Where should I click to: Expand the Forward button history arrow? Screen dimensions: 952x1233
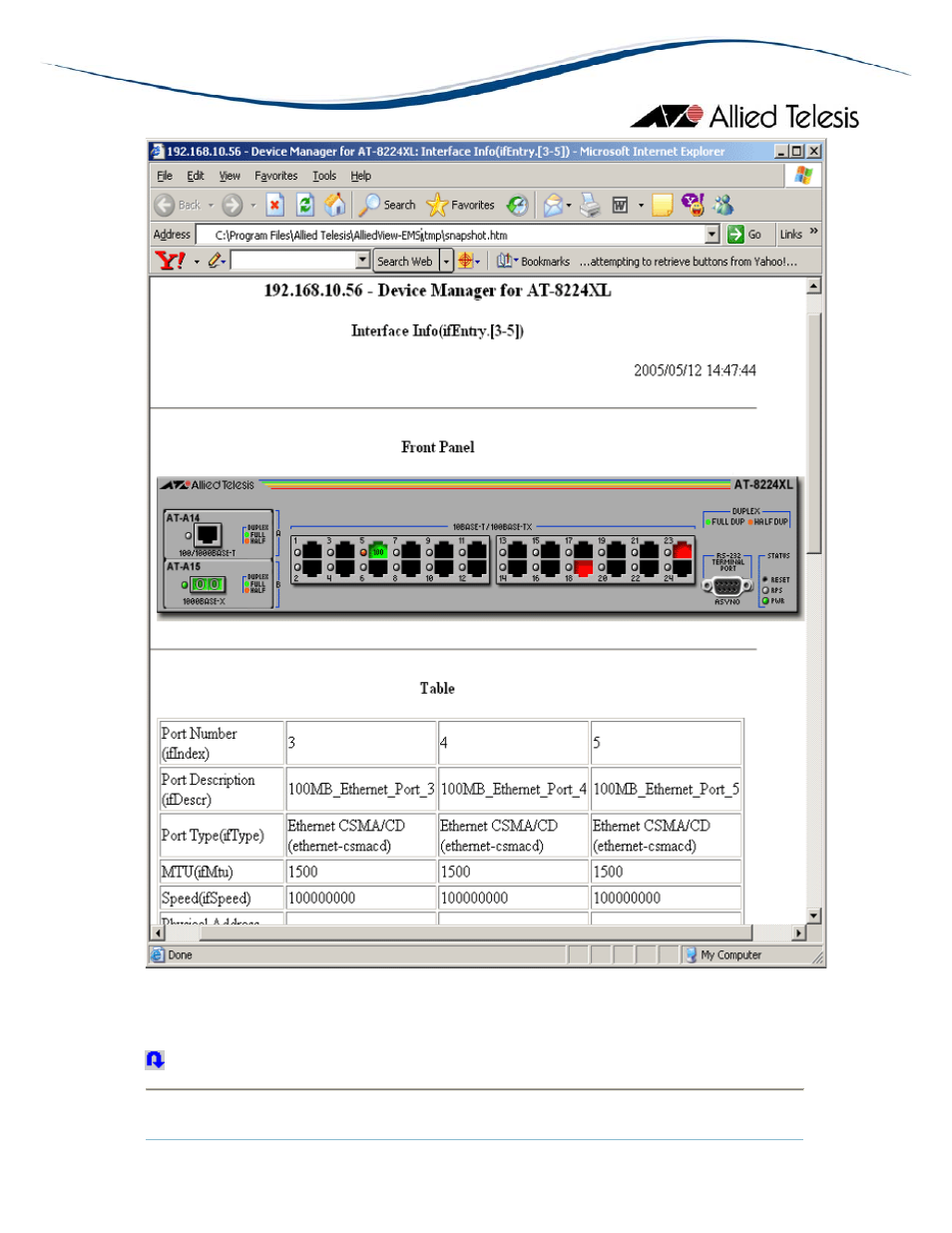(x=252, y=206)
